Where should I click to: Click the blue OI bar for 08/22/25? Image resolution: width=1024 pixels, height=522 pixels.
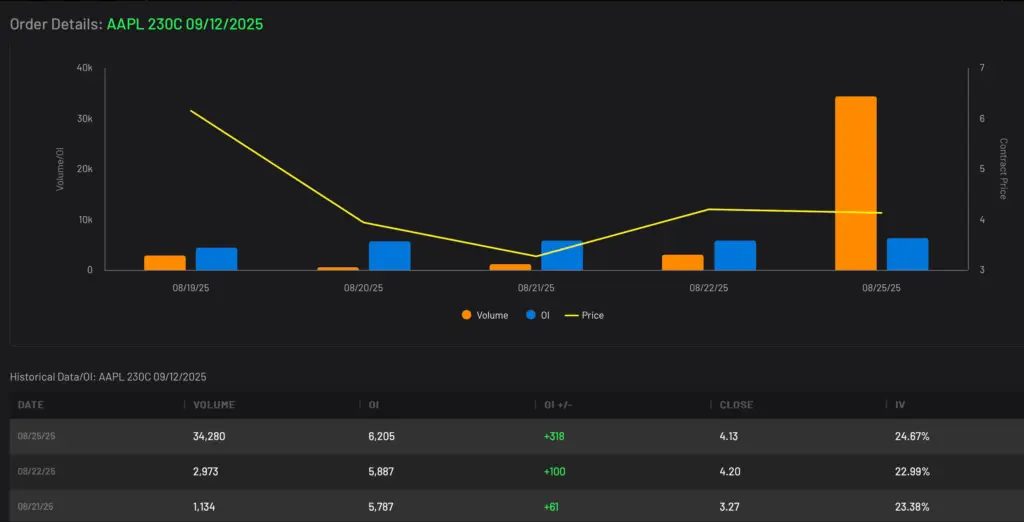point(735,255)
